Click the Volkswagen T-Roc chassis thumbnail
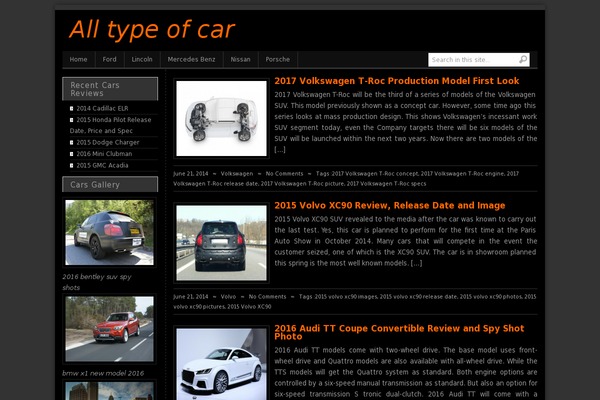Image resolution: width=600 pixels, height=400 pixels. (222, 118)
